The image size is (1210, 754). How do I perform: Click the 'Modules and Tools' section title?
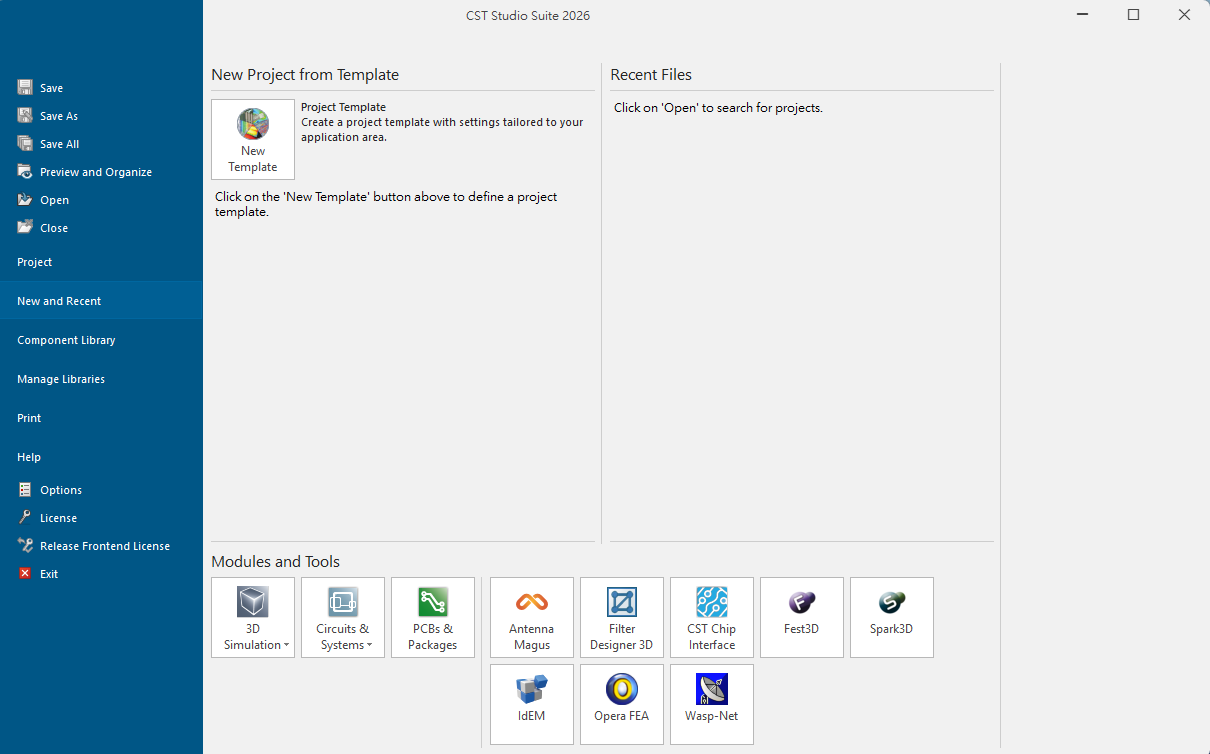pyautogui.click(x=275, y=562)
